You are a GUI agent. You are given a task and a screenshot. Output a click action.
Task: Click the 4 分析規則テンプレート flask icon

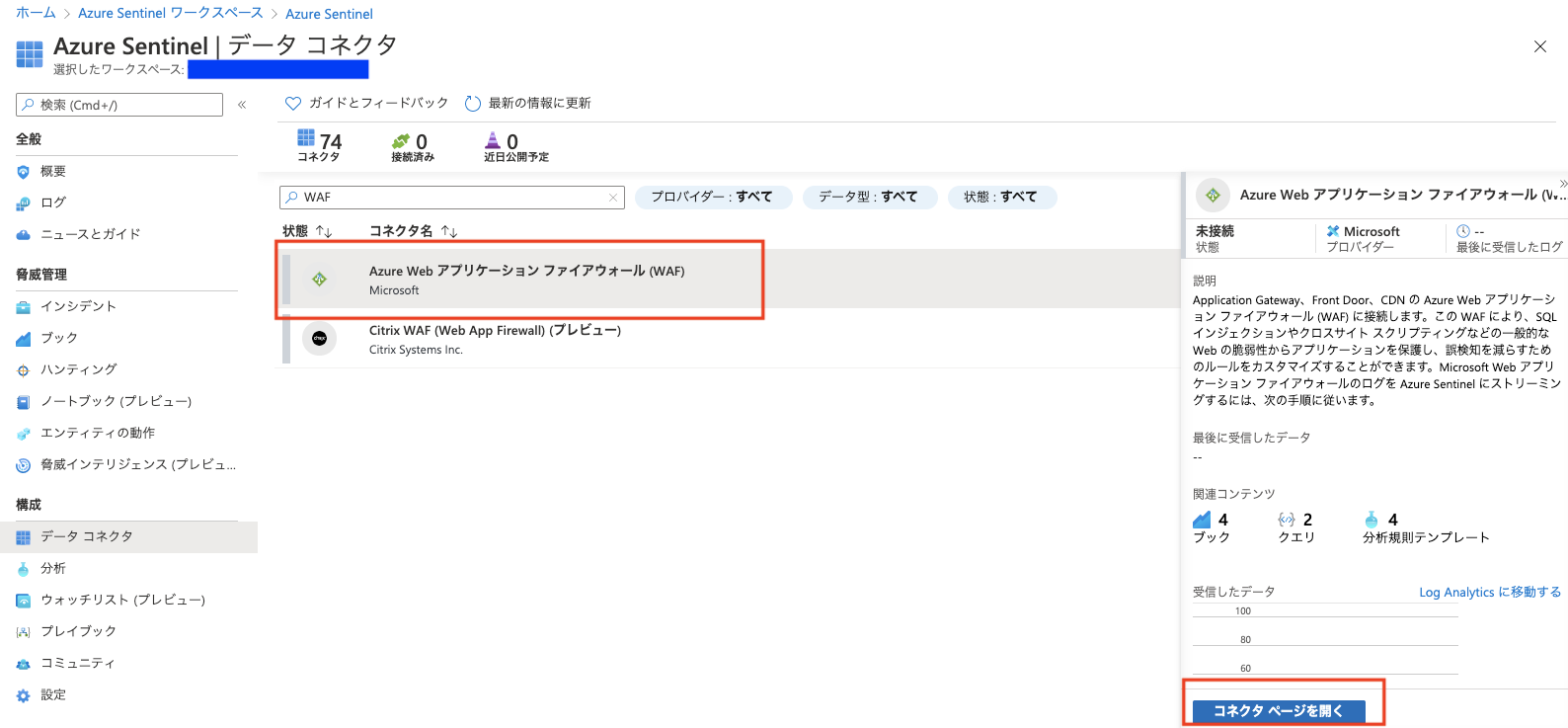[x=1372, y=520]
